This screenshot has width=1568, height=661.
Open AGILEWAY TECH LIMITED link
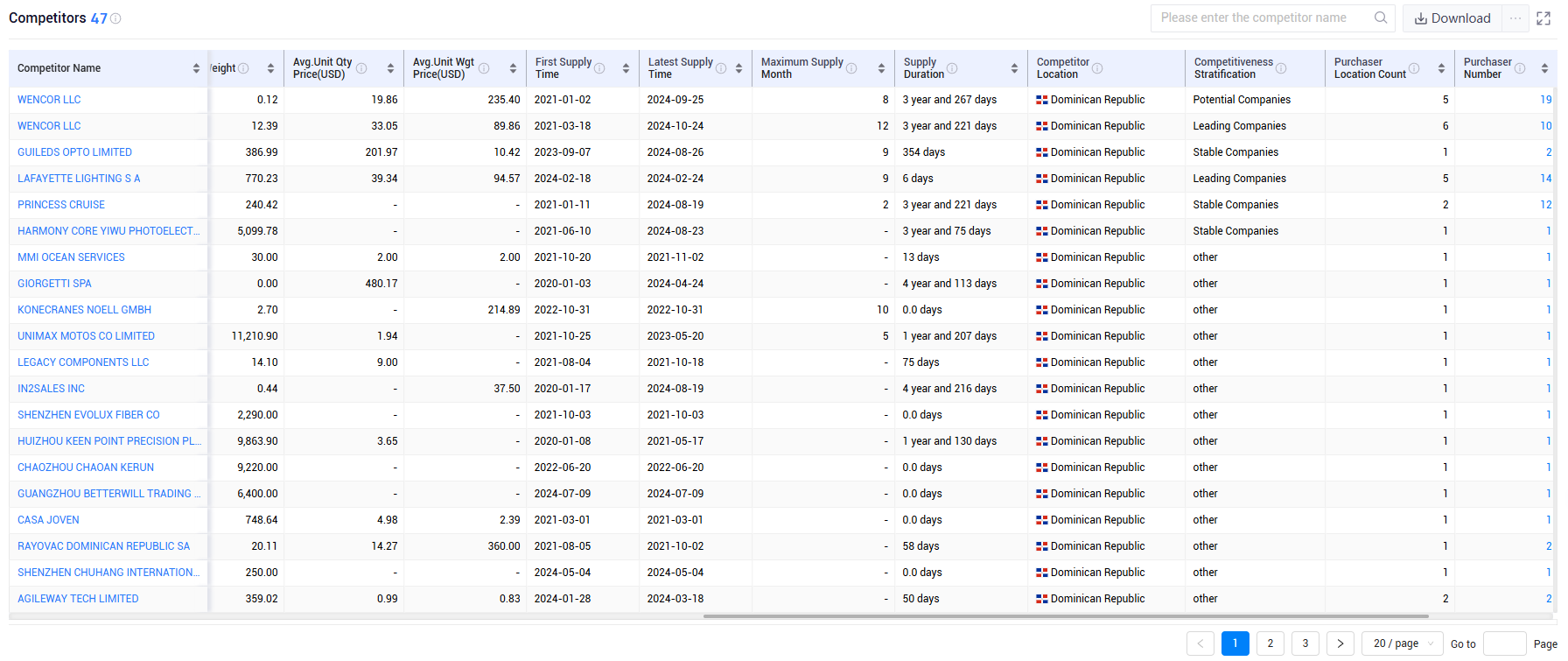[x=78, y=599]
